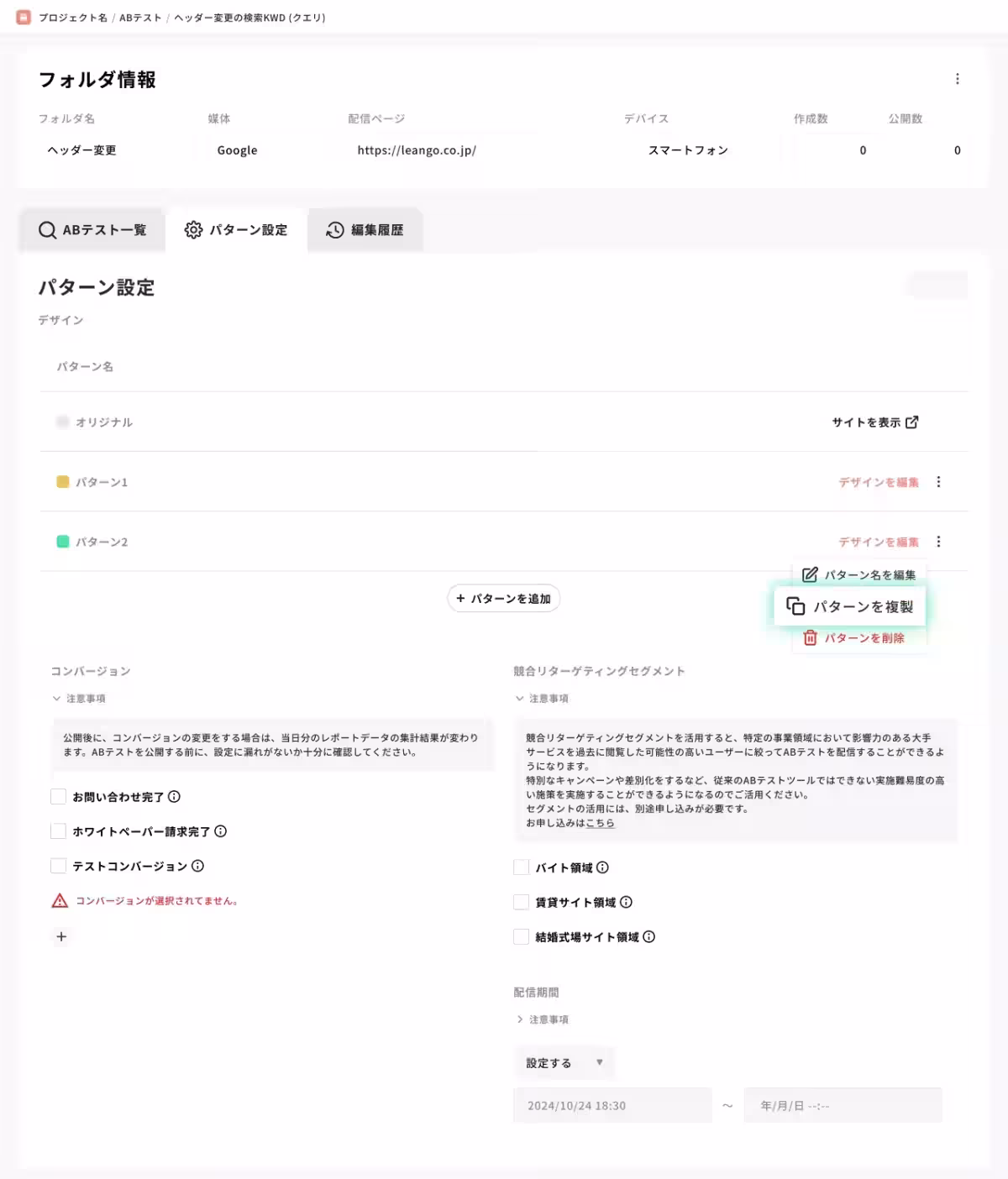Enable the お問い合わせ完了 conversion checkbox
This screenshot has height=1179, width=1008.
pyautogui.click(x=58, y=796)
